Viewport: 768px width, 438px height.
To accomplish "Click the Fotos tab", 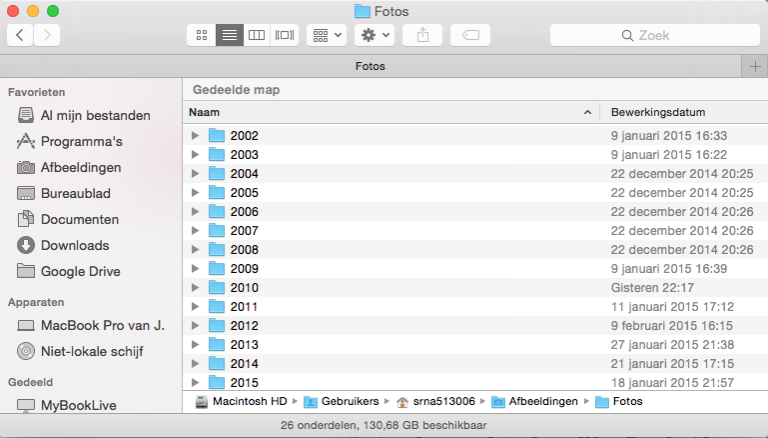I will (x=370, y=66).
